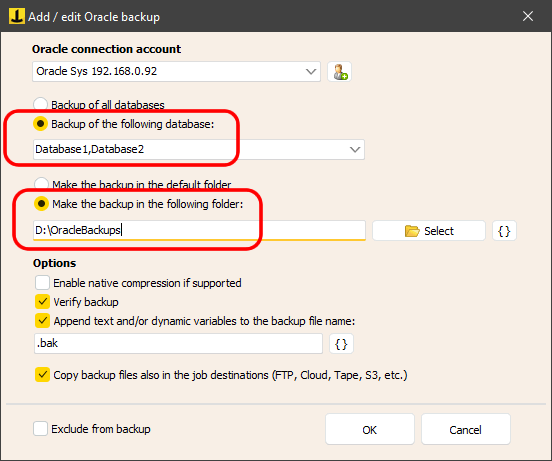This screenshot has height=461, width=552.
Task: Check the Exclude from backup box
Action: point(40,429)
